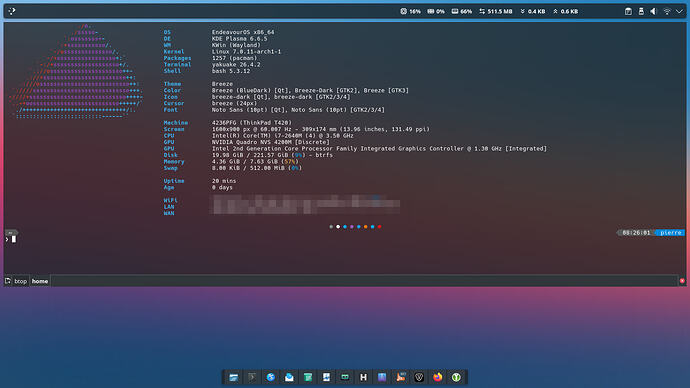690x388 pixels.
Task: Open the mail client dock icon
Action: click(x=289, y=377)
